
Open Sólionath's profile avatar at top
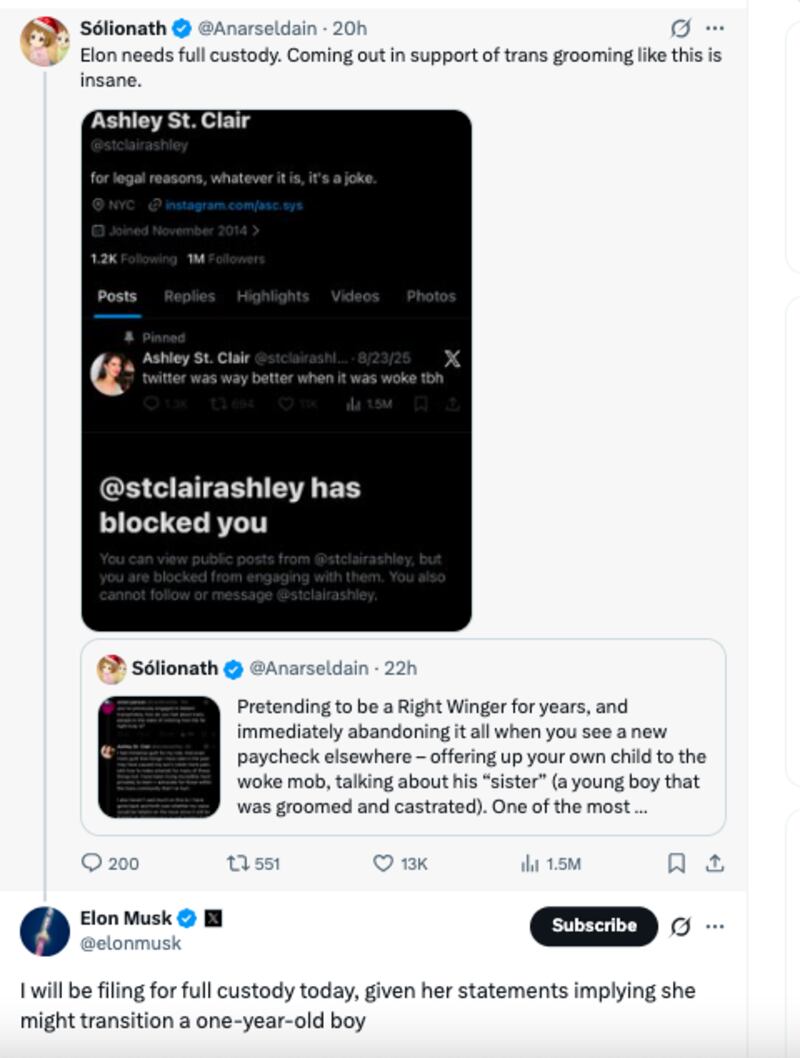coord(45,42)
